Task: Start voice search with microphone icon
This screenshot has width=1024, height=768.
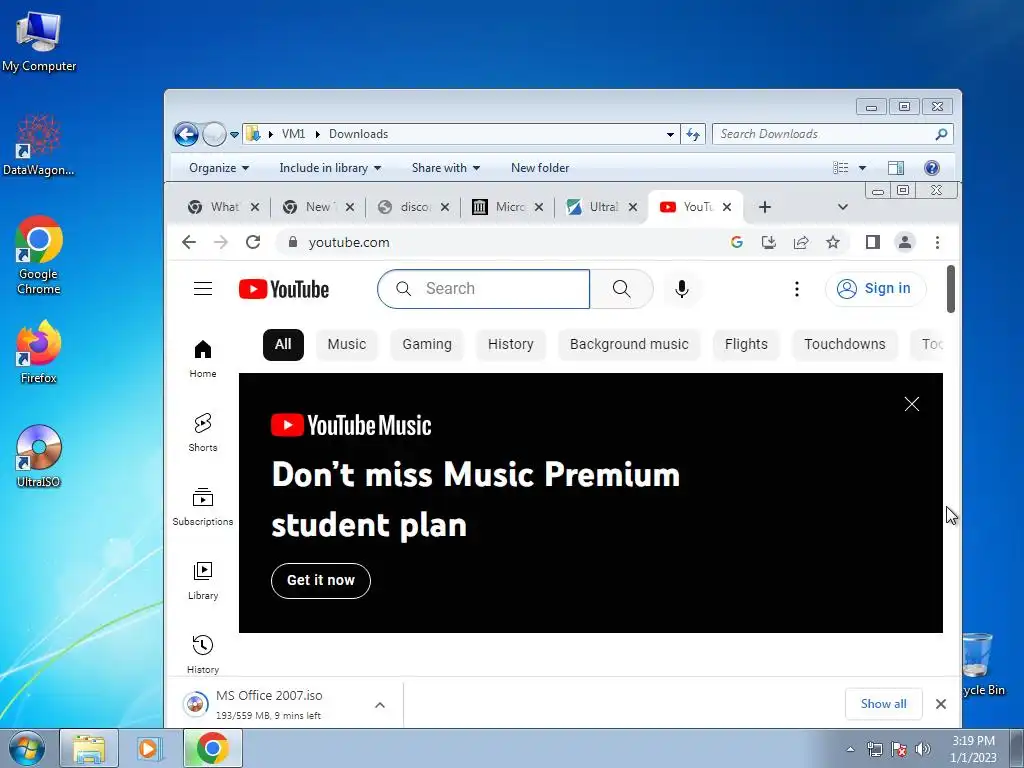Action: point(681,289)
